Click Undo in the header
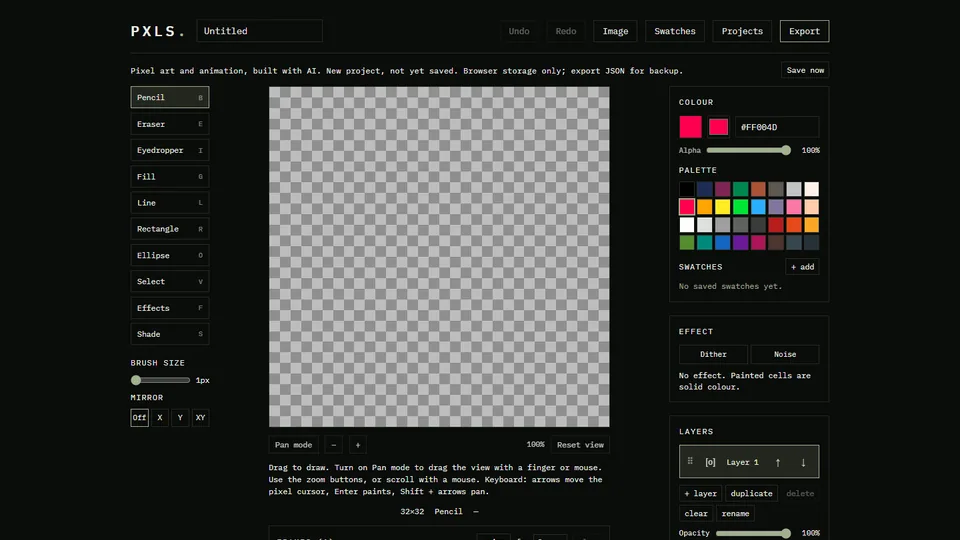The width and height of the screenshot is (960, 540). 519,31
